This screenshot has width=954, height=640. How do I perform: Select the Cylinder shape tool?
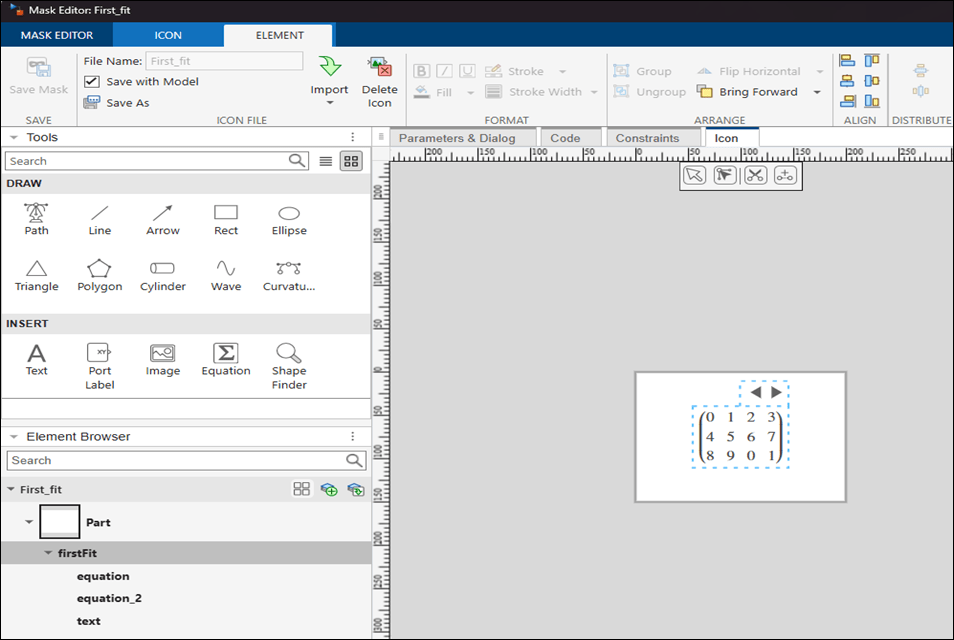163,274
